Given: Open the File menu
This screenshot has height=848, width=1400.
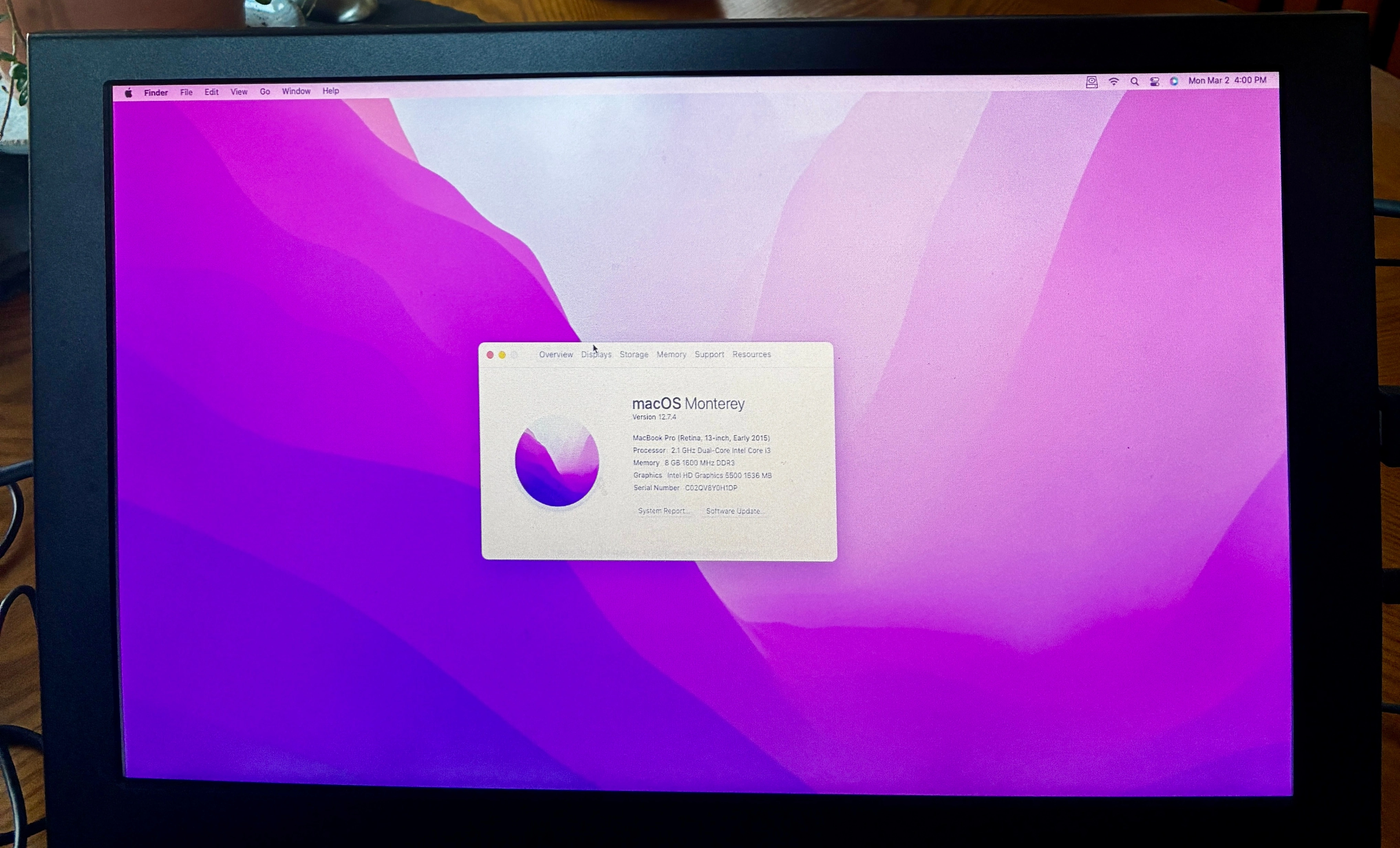Looking at the screenshot, I should point(186,92).
